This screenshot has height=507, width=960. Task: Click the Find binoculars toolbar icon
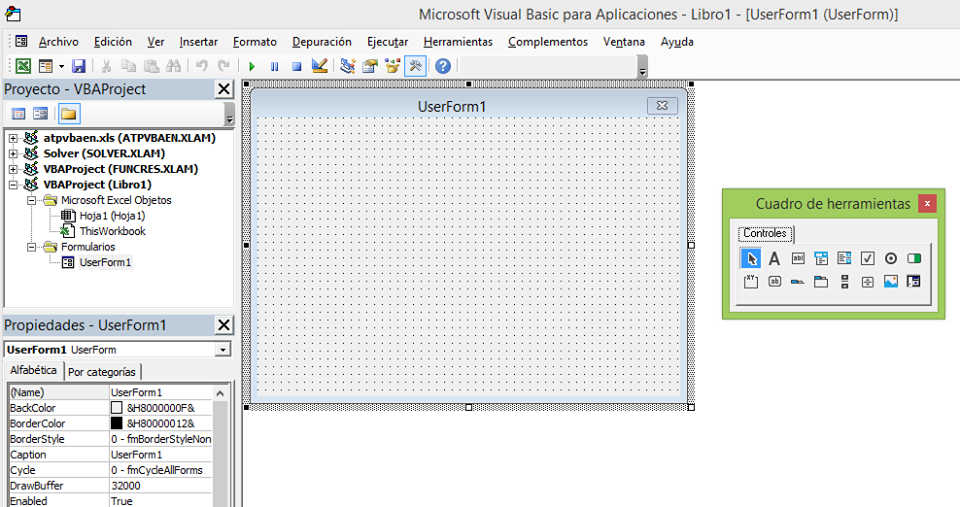point(174,66)
